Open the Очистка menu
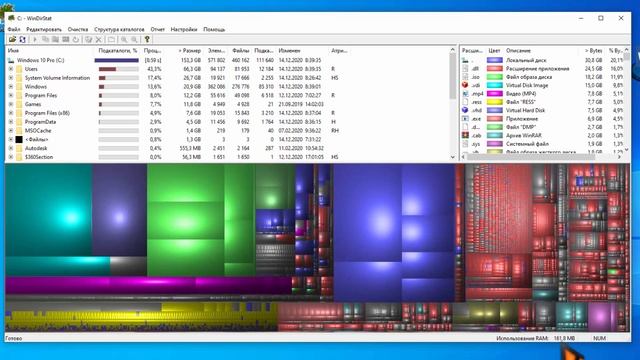Image resolution: width=640 pixels, height=360 pixels. pos(78,29)
